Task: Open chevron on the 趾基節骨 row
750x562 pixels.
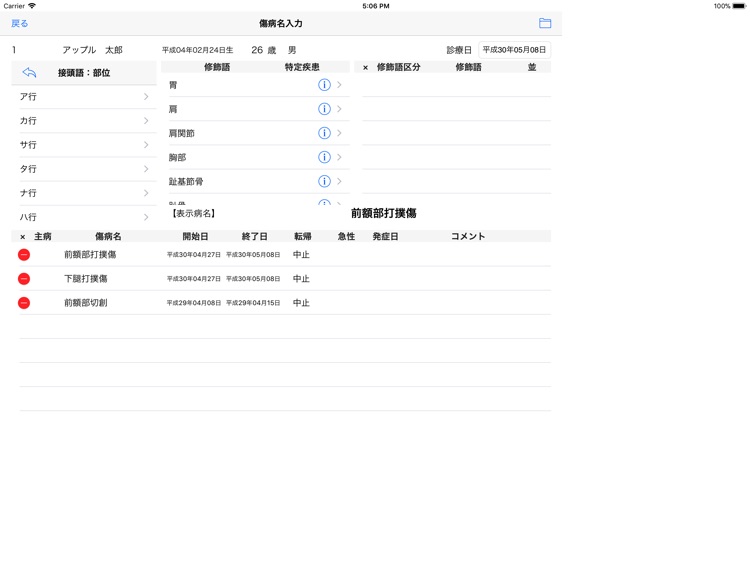Action: pyautogui.click(x=339, y=181)
